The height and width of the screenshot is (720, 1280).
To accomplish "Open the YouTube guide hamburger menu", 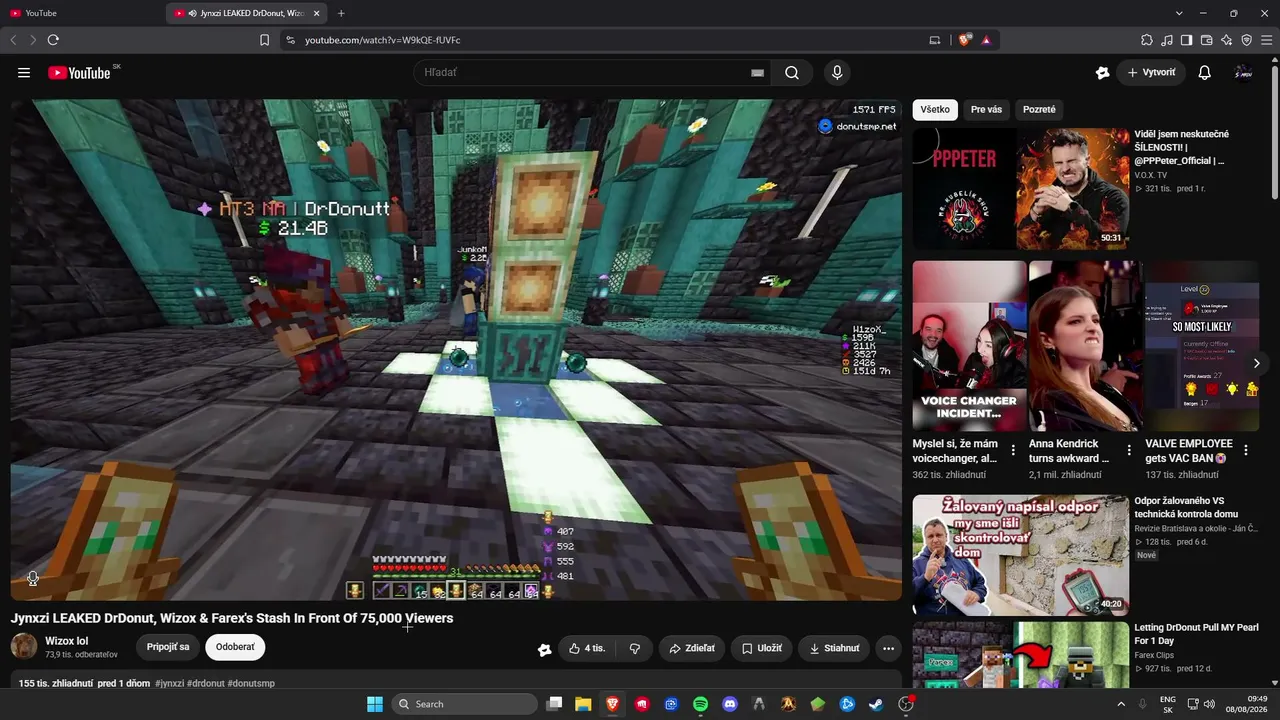I will (x=24, y=73).
